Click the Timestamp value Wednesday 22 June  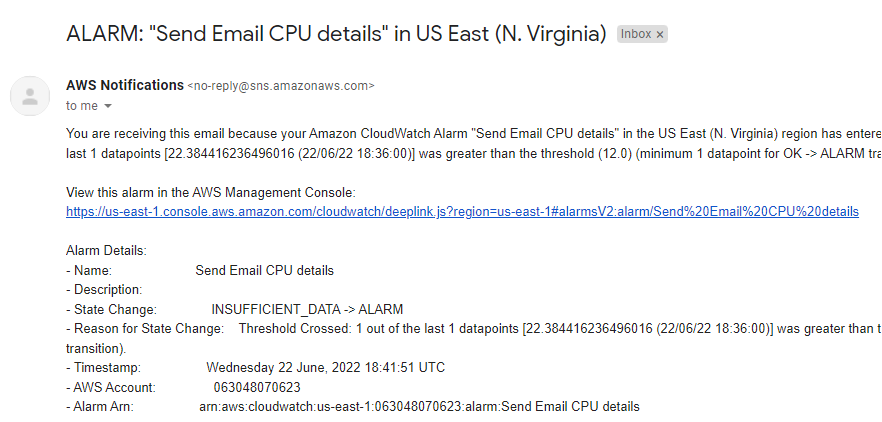click(x=326, y=368)
